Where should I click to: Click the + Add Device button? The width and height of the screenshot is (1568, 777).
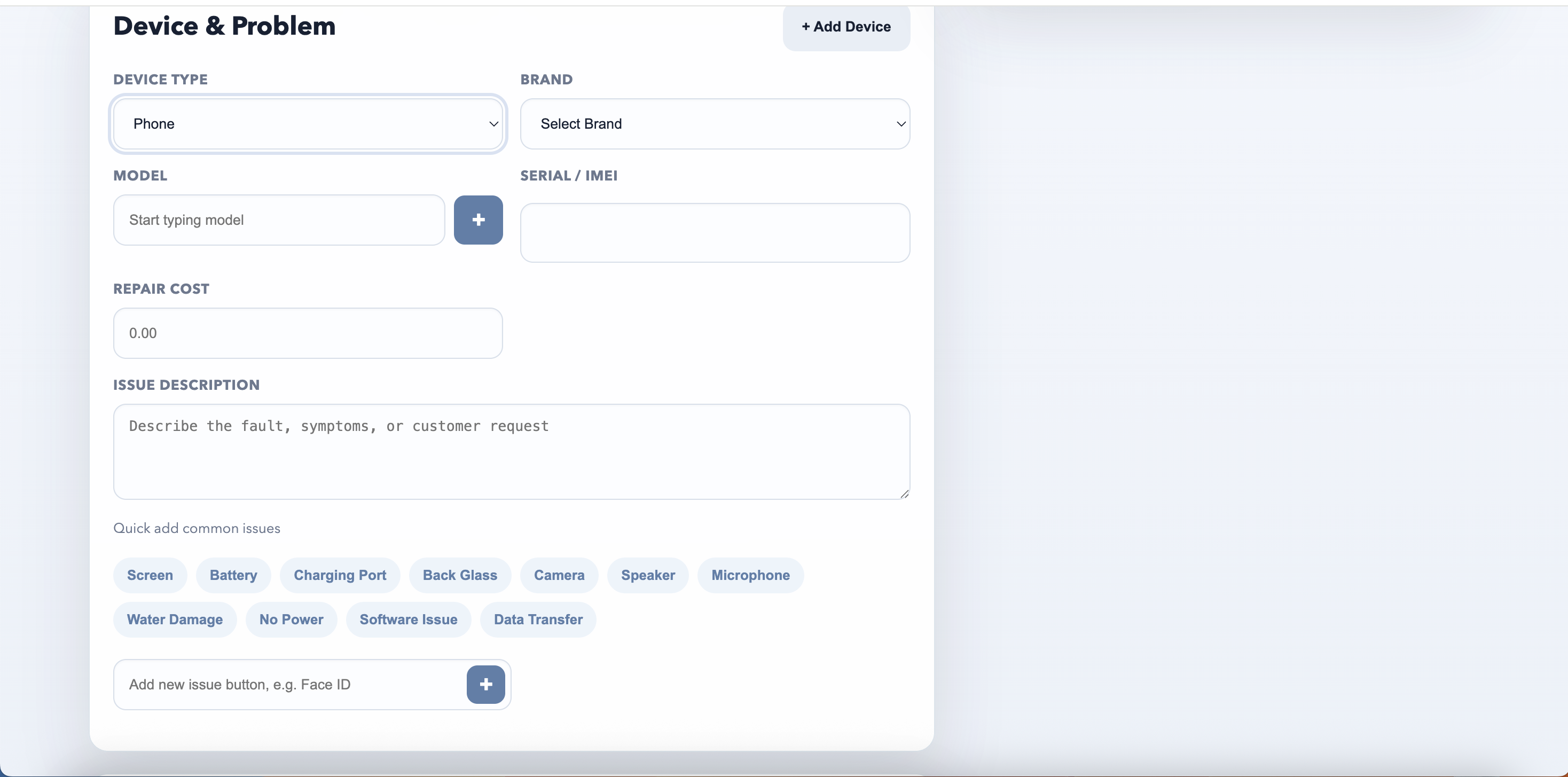click(x=845, y=27)
